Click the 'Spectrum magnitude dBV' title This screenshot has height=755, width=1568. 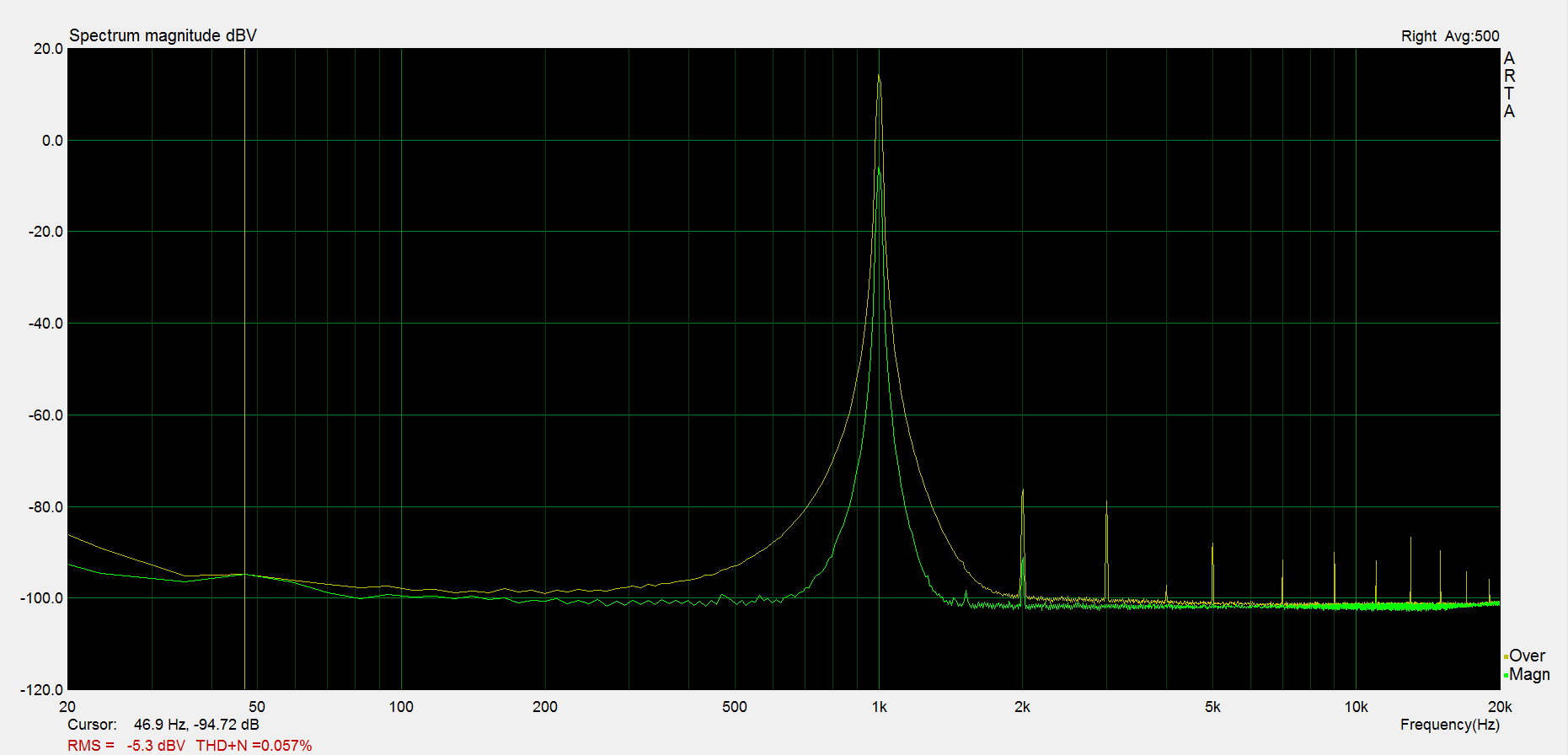(x=163, y=35)
